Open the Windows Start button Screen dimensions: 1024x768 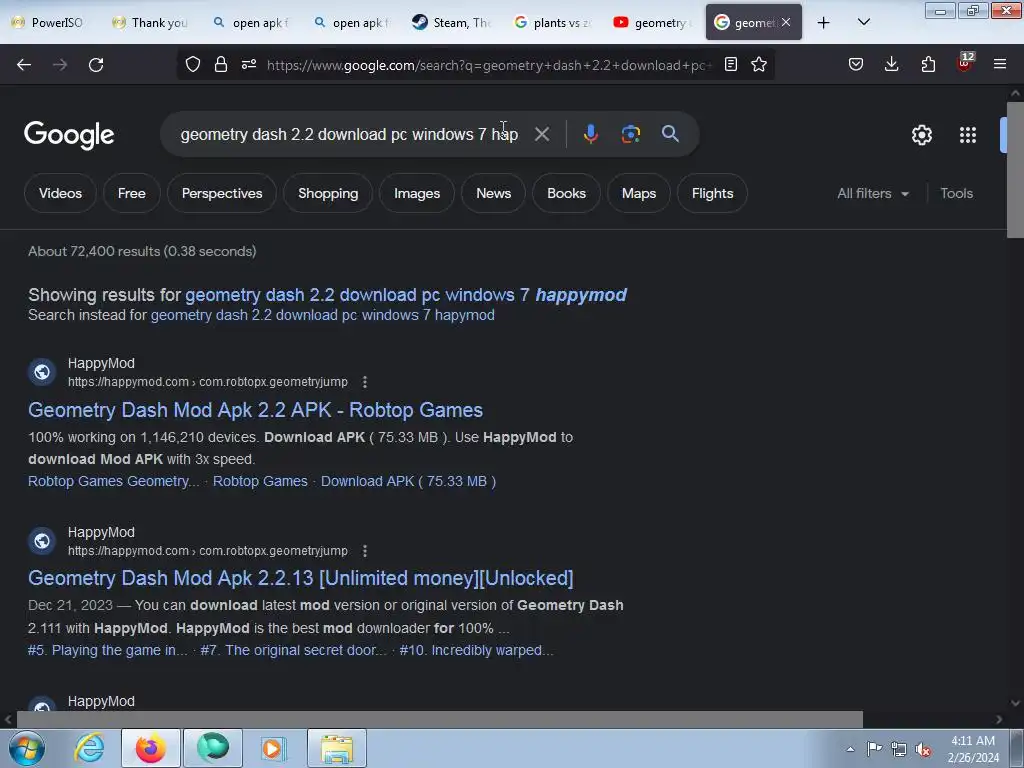(x=26, y=748)
